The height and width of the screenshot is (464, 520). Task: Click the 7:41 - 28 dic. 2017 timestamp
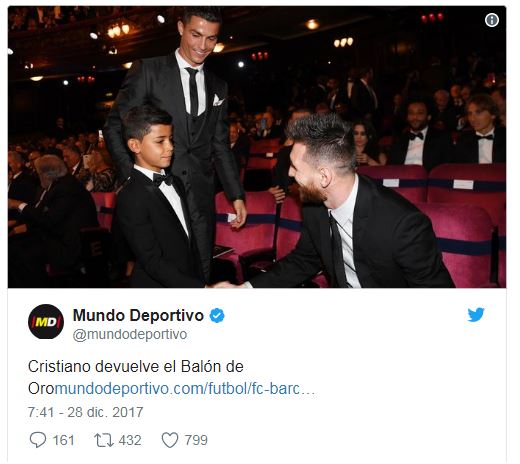click(x=85, y=412)
